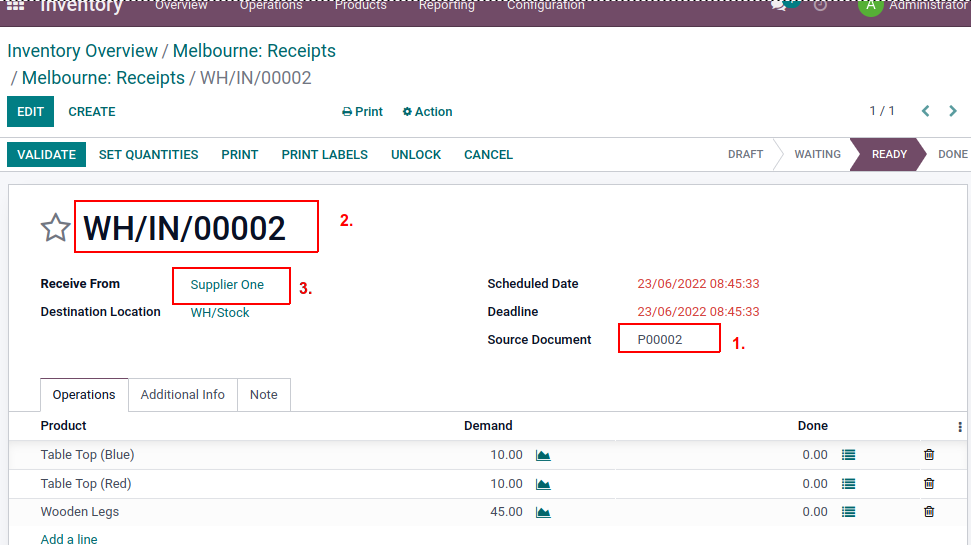Click SET QUANTITIES button
Viewport: 971px width, 545px height.
[x=149, y=154]
